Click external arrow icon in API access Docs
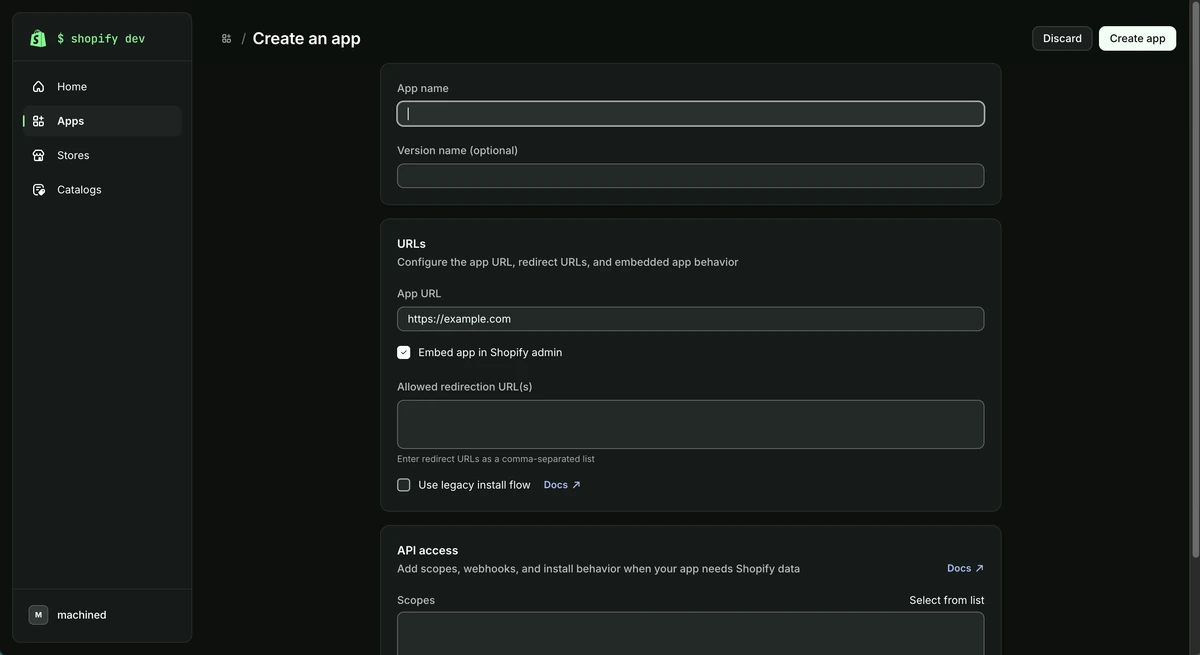The image size is (1200, 655). click(979, 568)
